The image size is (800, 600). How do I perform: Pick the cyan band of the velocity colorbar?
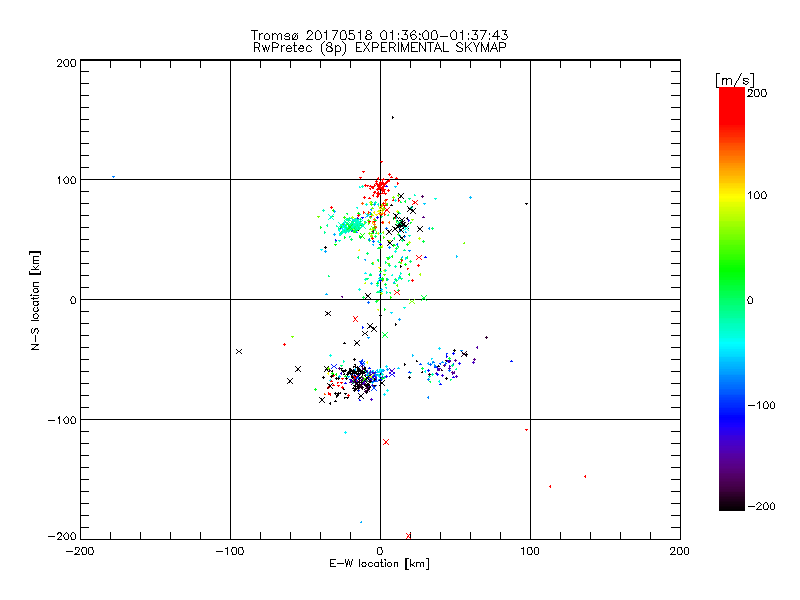[732, 346]
